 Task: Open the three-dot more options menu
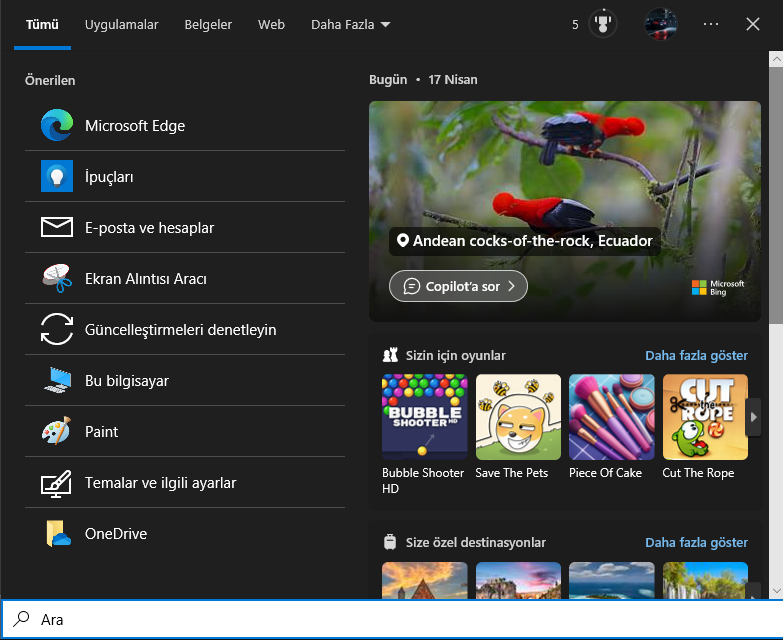[711, 24]
